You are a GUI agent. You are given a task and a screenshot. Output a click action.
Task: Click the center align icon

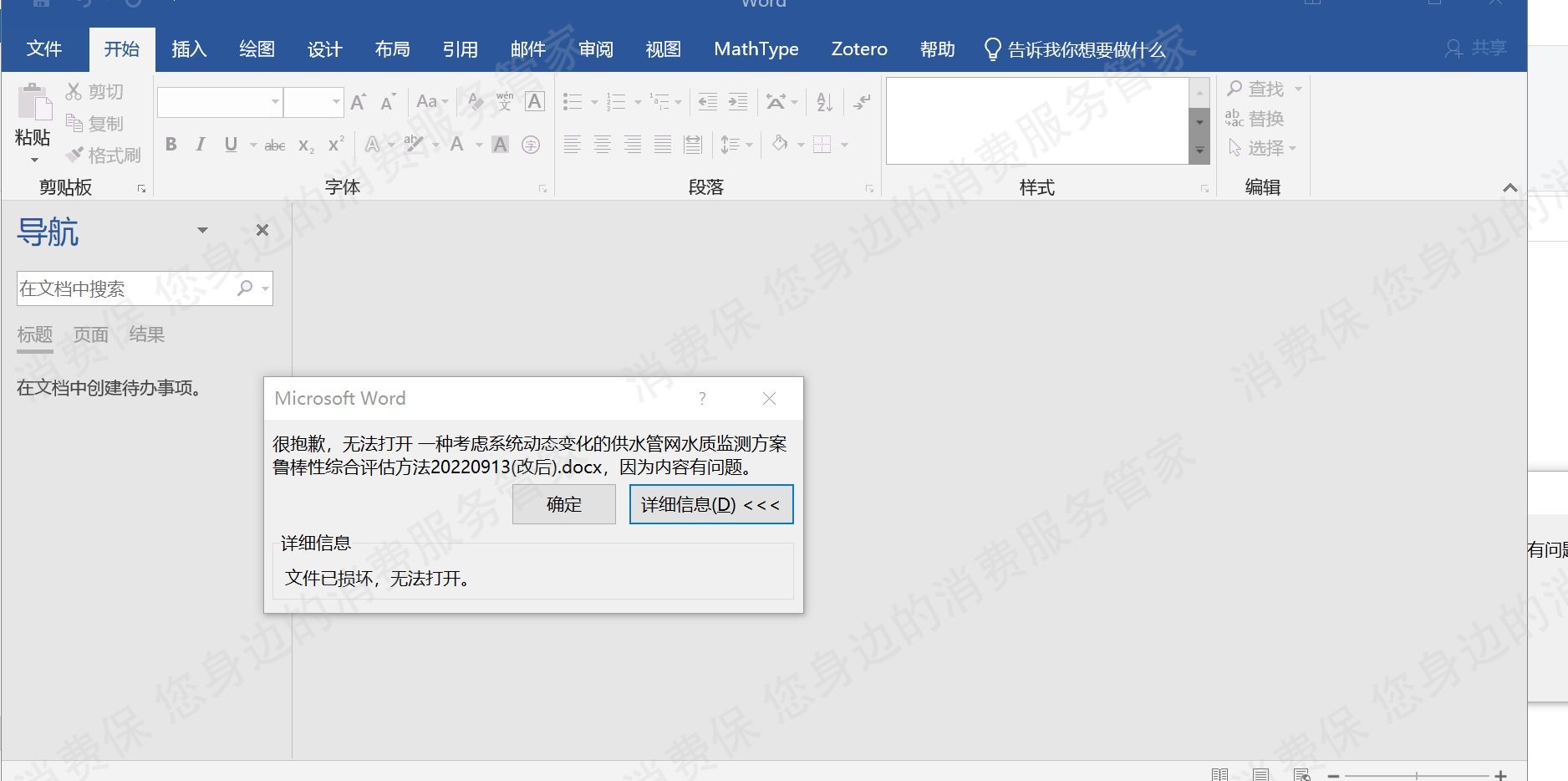603,145
